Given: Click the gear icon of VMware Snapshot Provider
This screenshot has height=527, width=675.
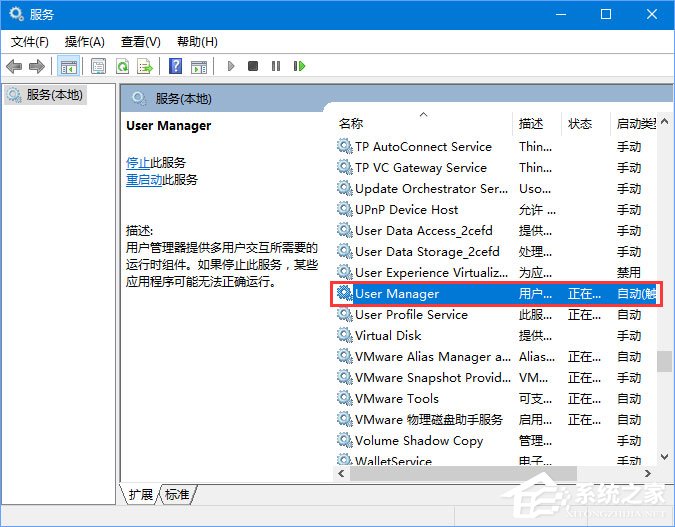Looking at the screenshot, I should 344,377.
